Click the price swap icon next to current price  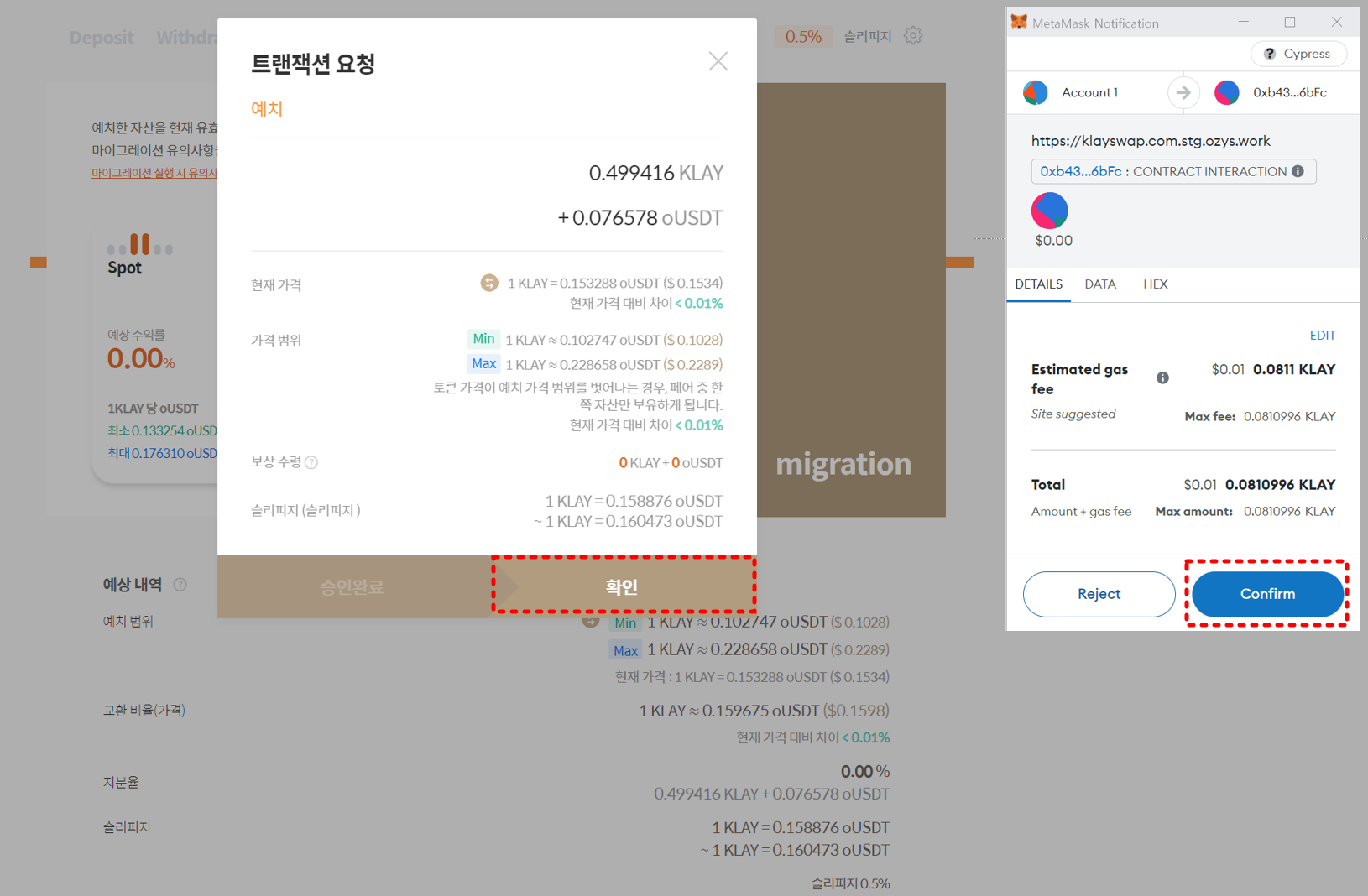point(488,283)
